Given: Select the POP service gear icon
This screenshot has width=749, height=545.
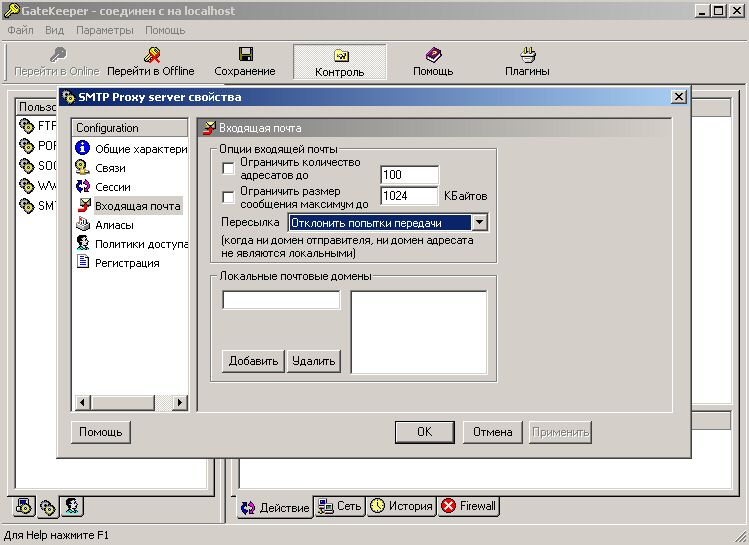Looking at the screenshot, I should [27, 145].
